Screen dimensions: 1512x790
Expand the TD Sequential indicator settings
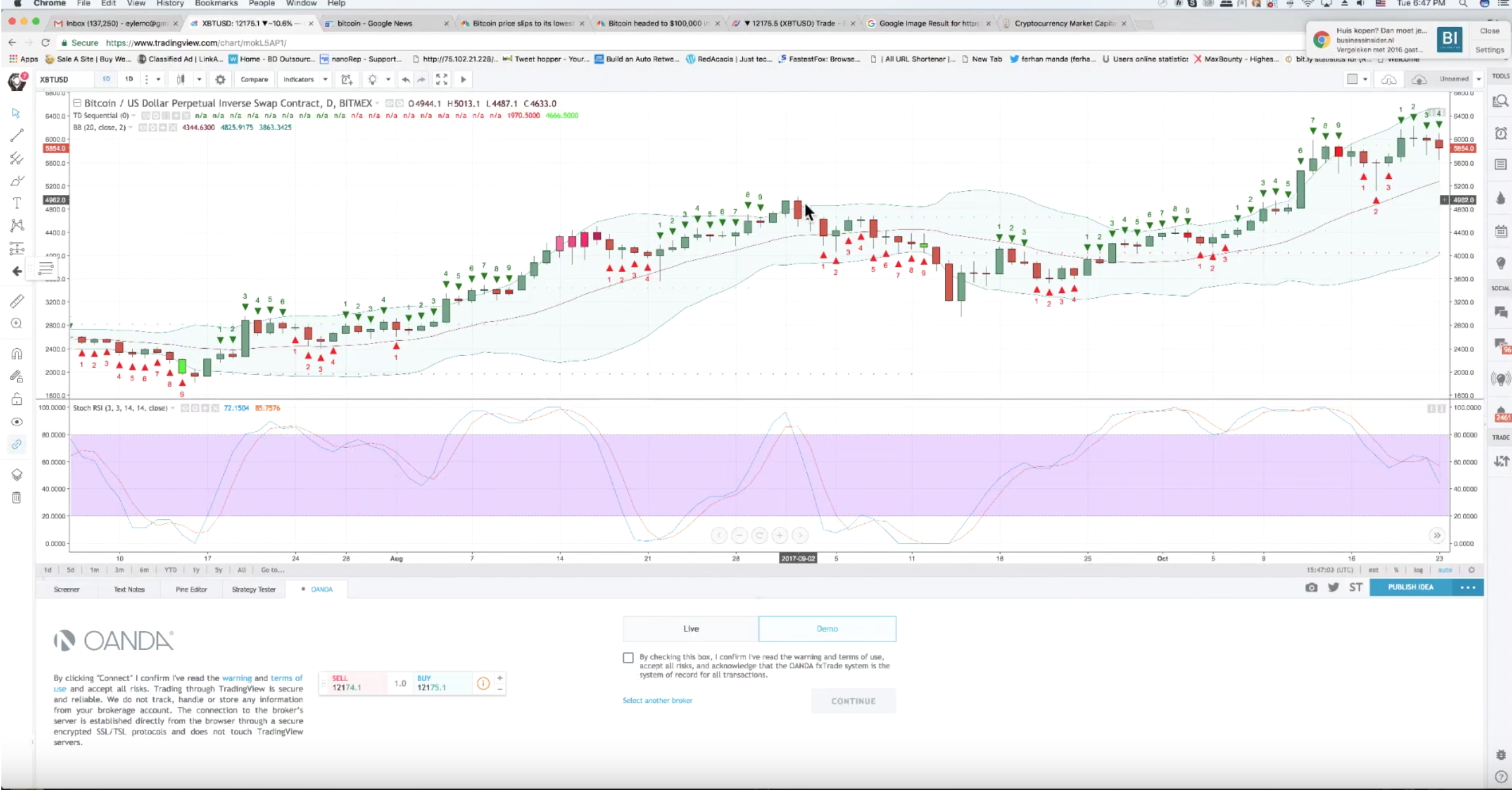point(132,115)
